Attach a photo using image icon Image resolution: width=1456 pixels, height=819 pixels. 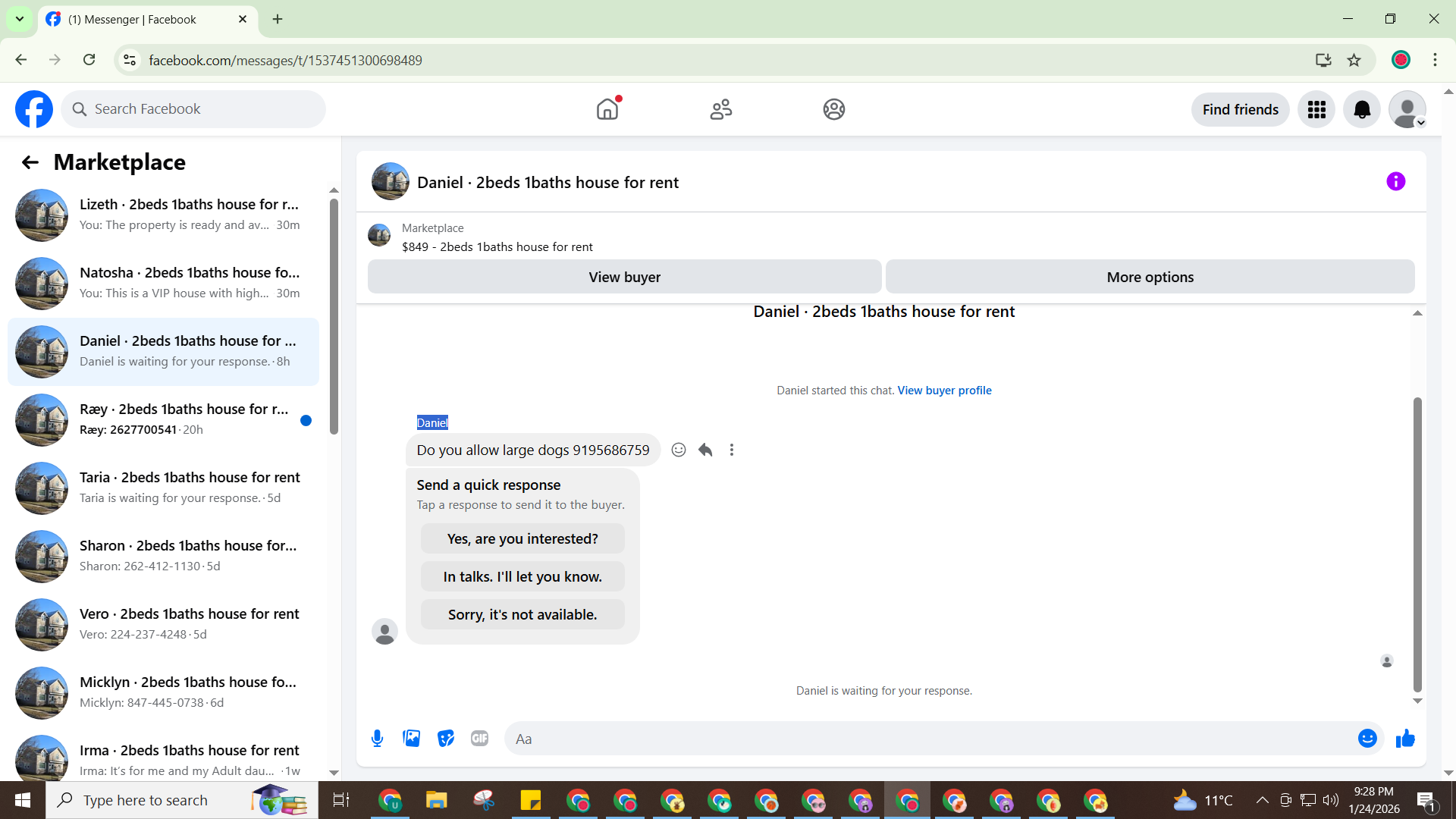pyautogui.click(x=411, y=739)
